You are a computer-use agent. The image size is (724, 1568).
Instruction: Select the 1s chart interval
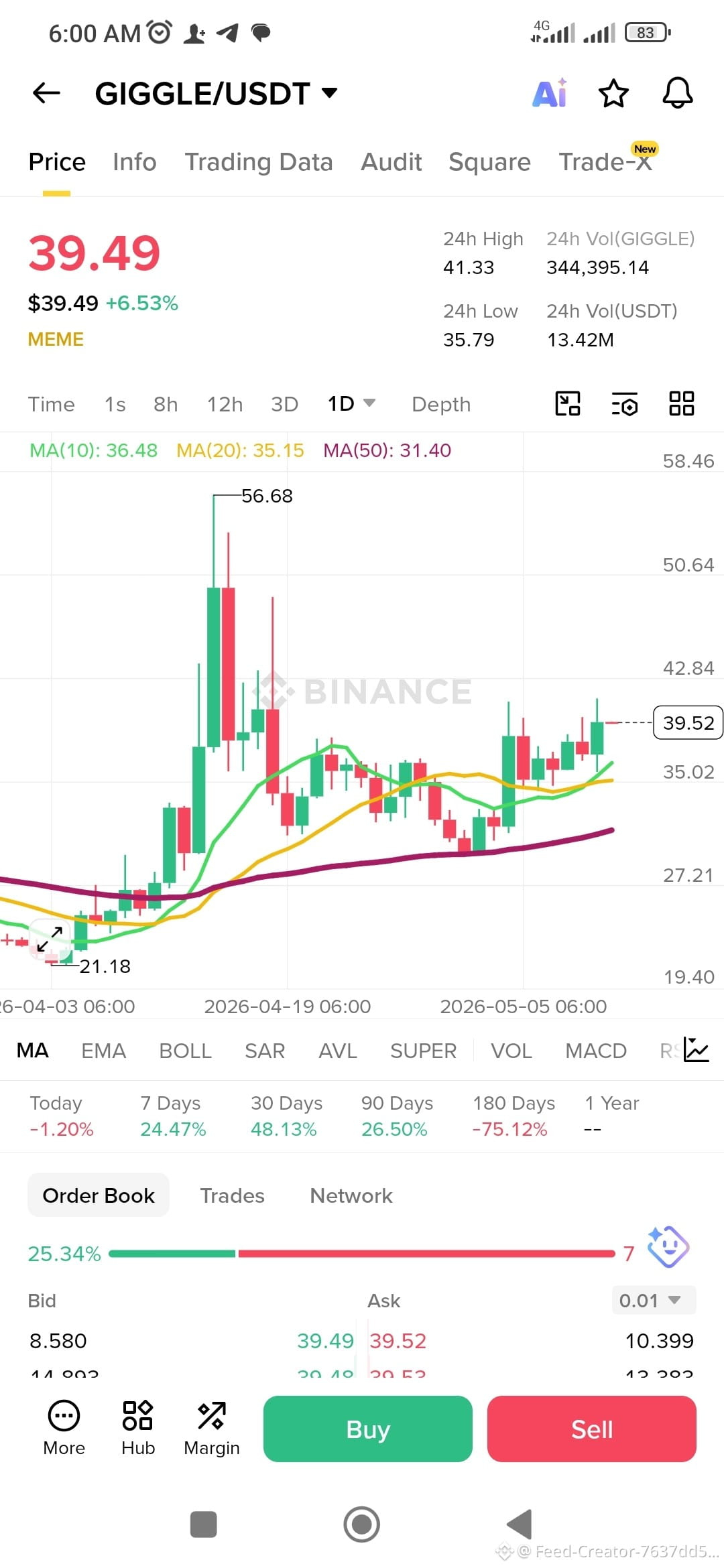[x=115, y=404]
